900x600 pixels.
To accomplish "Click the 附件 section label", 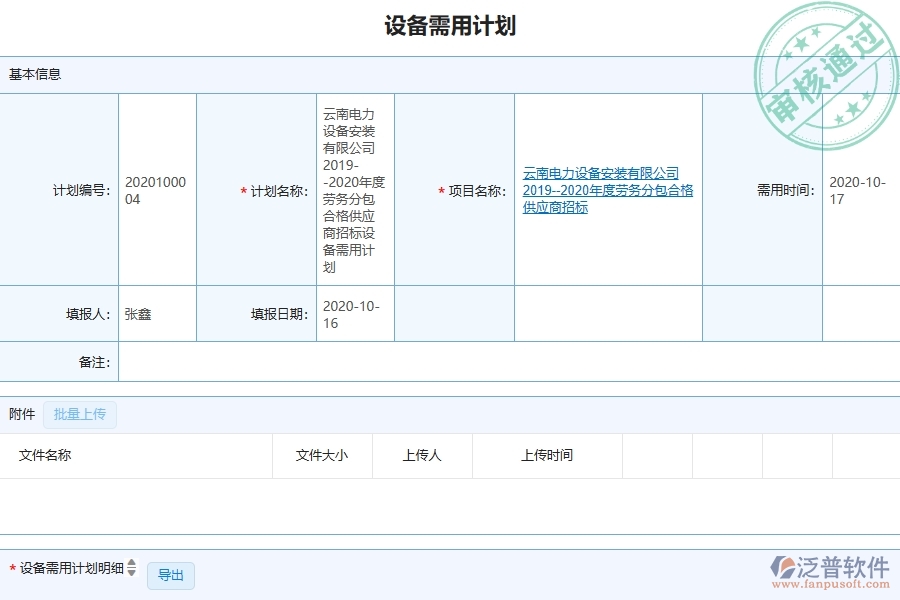I will (19, 414).
